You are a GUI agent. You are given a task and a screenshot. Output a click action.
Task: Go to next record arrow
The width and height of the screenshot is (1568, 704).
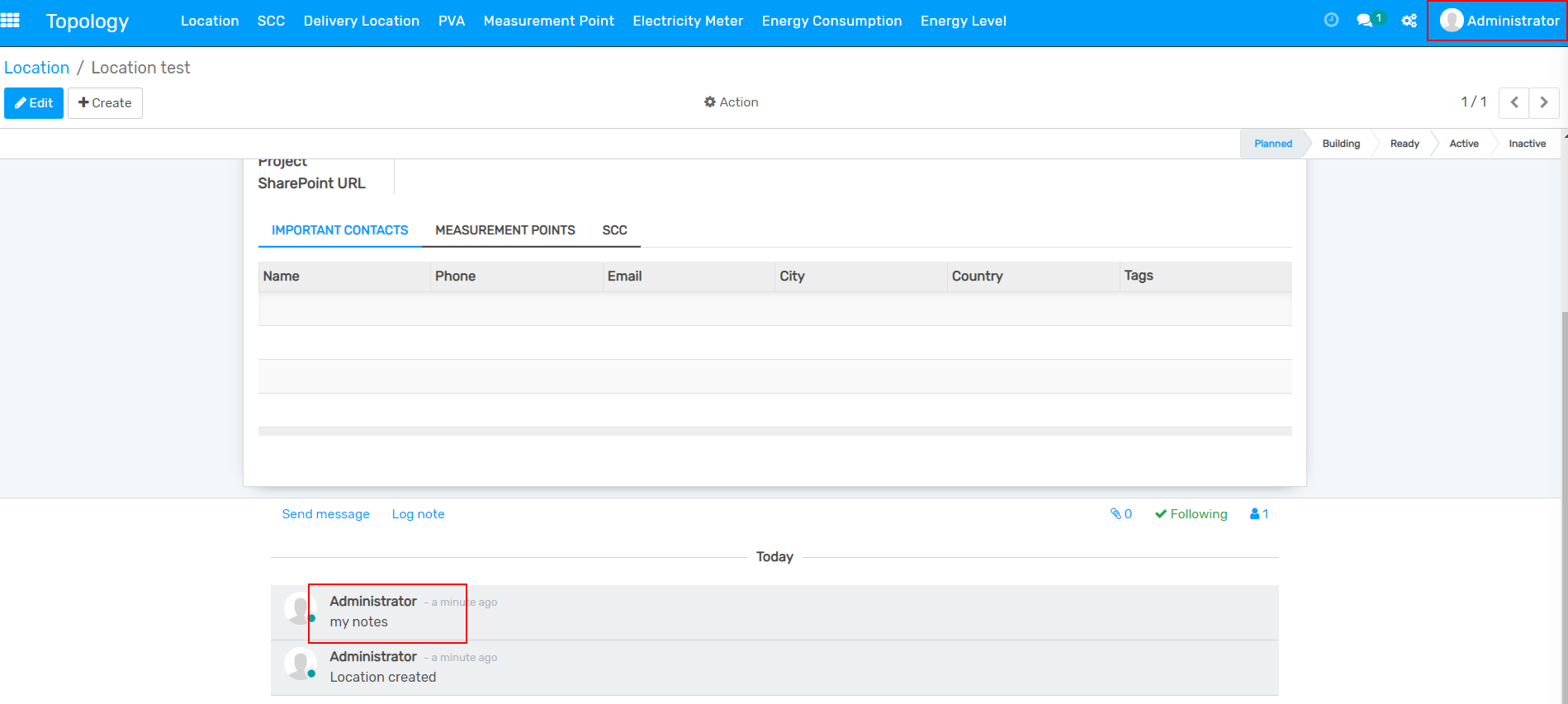(x=1544, y=102)
